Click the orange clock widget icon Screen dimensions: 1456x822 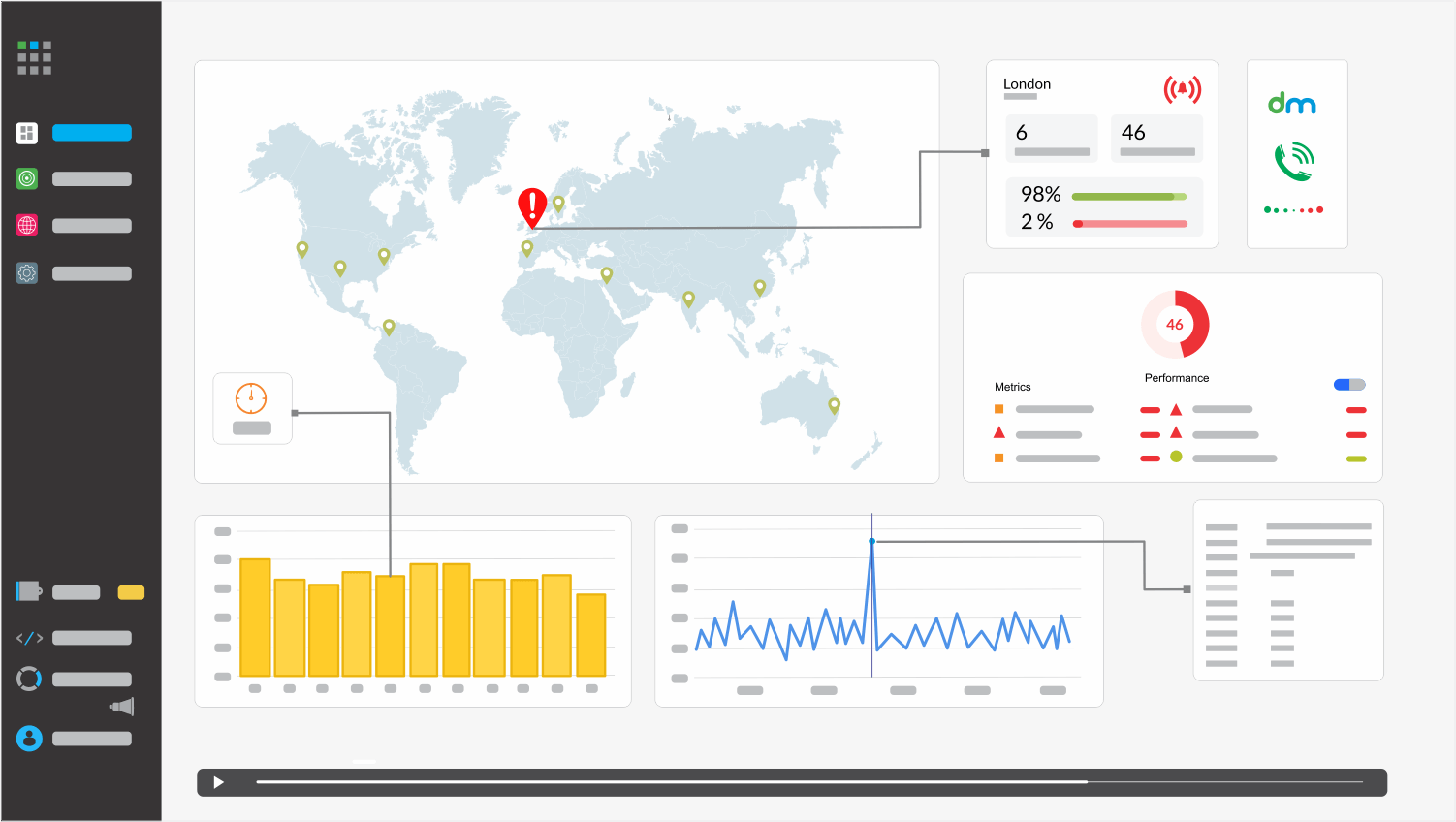251,398
